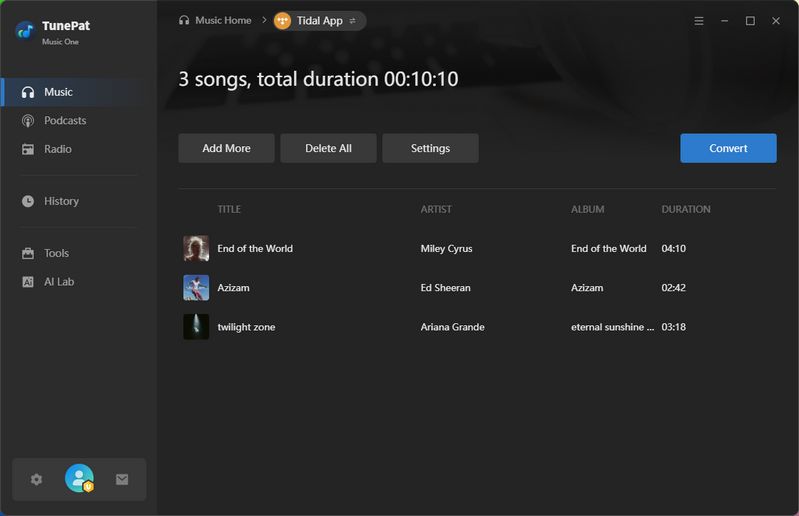Open the user account avatar
Screen dimensions: 799x516
(x=79, y=478)
